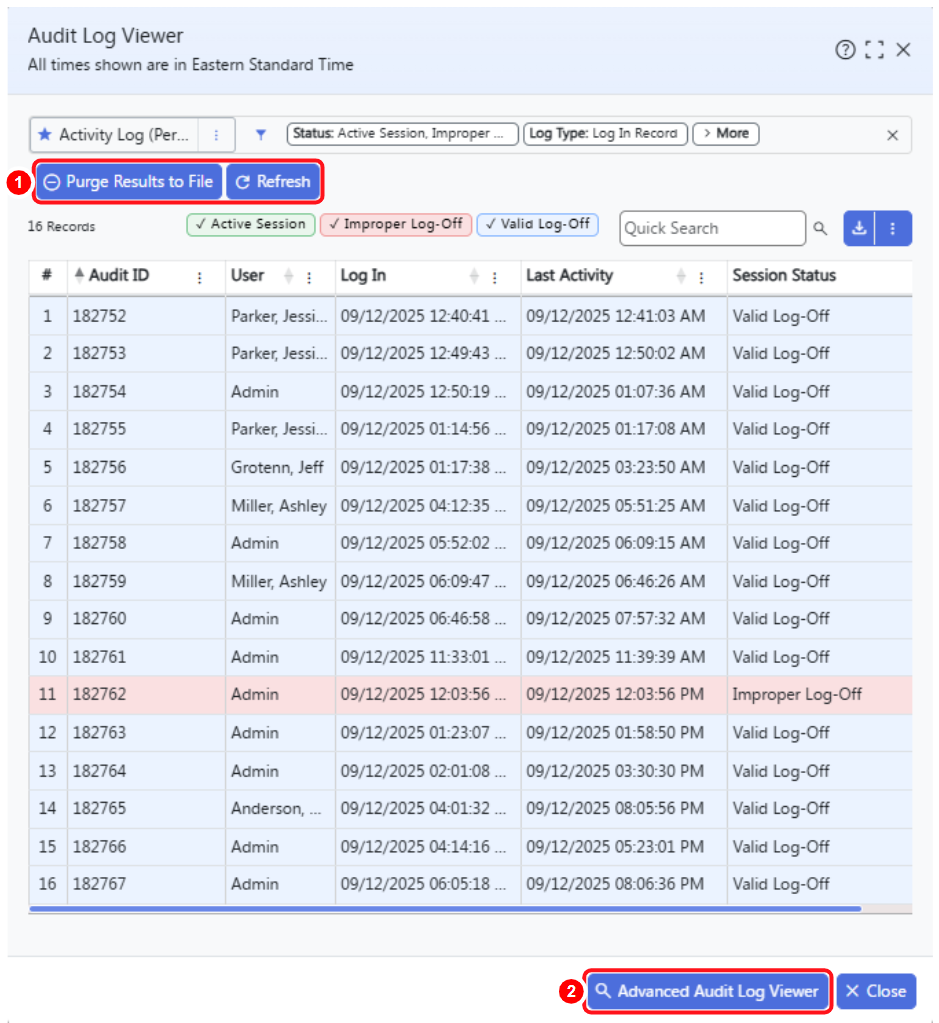Click the download export icon
This screenshot has height=1023, width=939.
pos(859,228)
